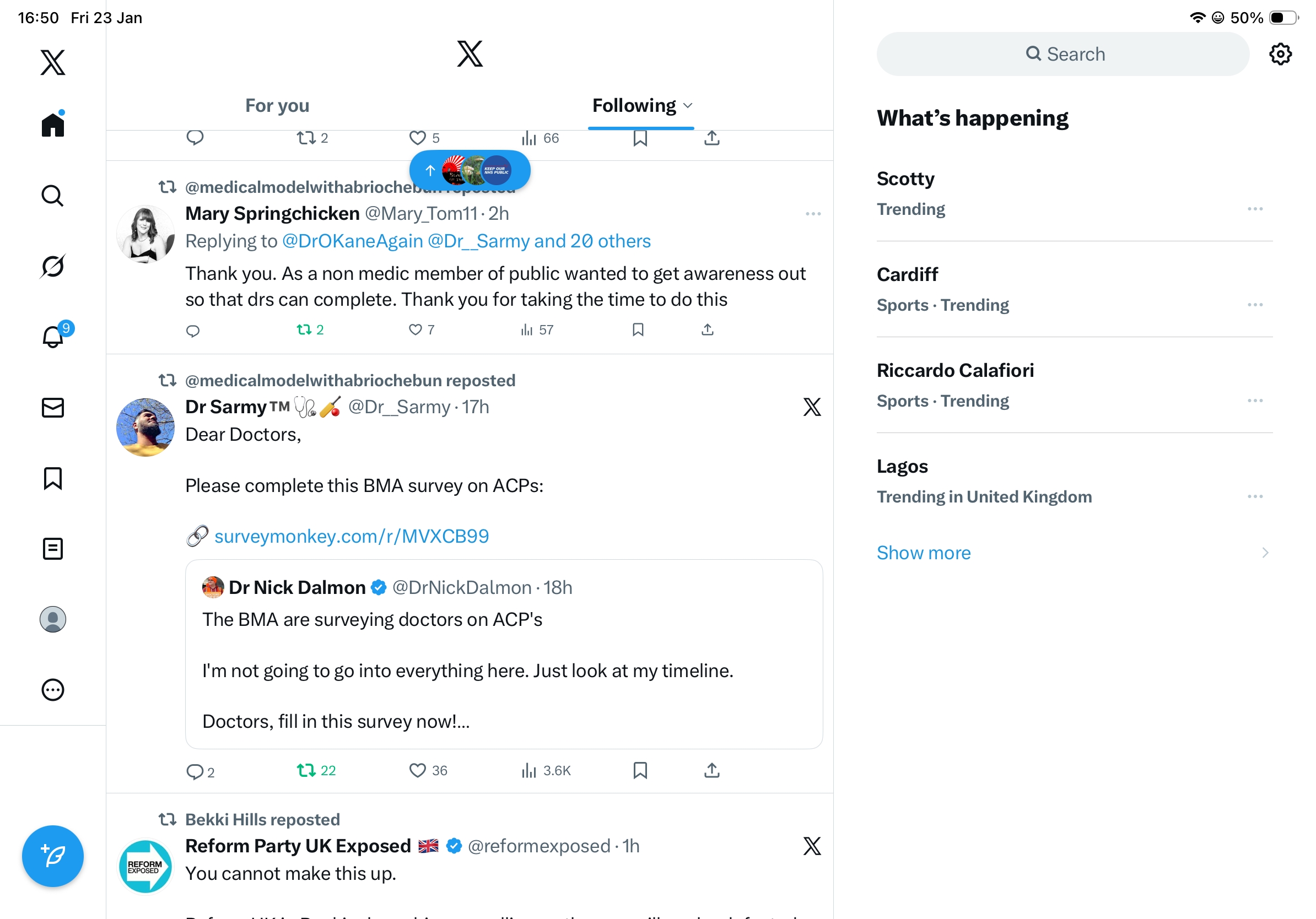Screen dimensions: 1316x919
Task: Tap the new posts pill
Action: coord(470,170)
